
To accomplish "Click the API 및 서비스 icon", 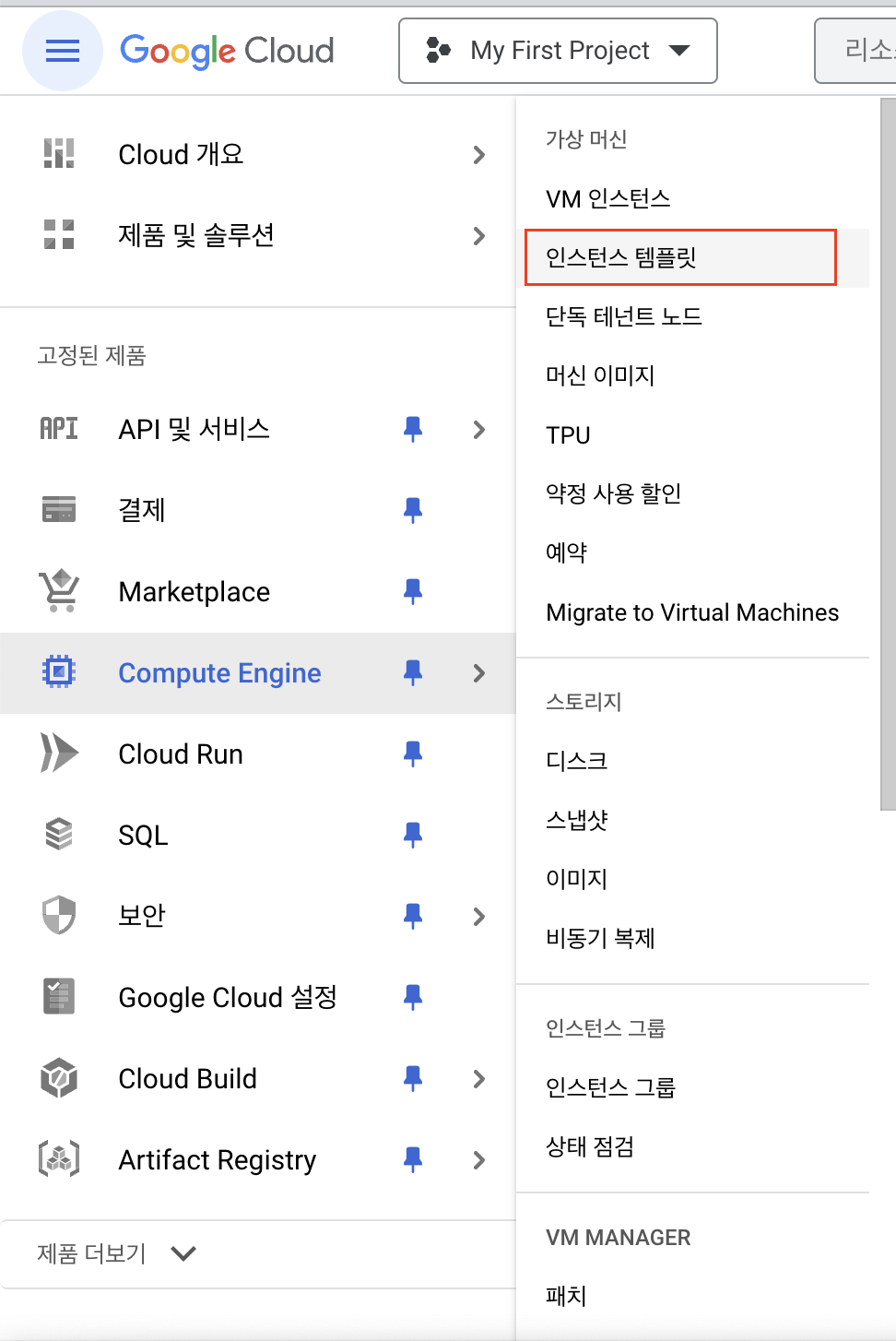I will pos(59,429).
